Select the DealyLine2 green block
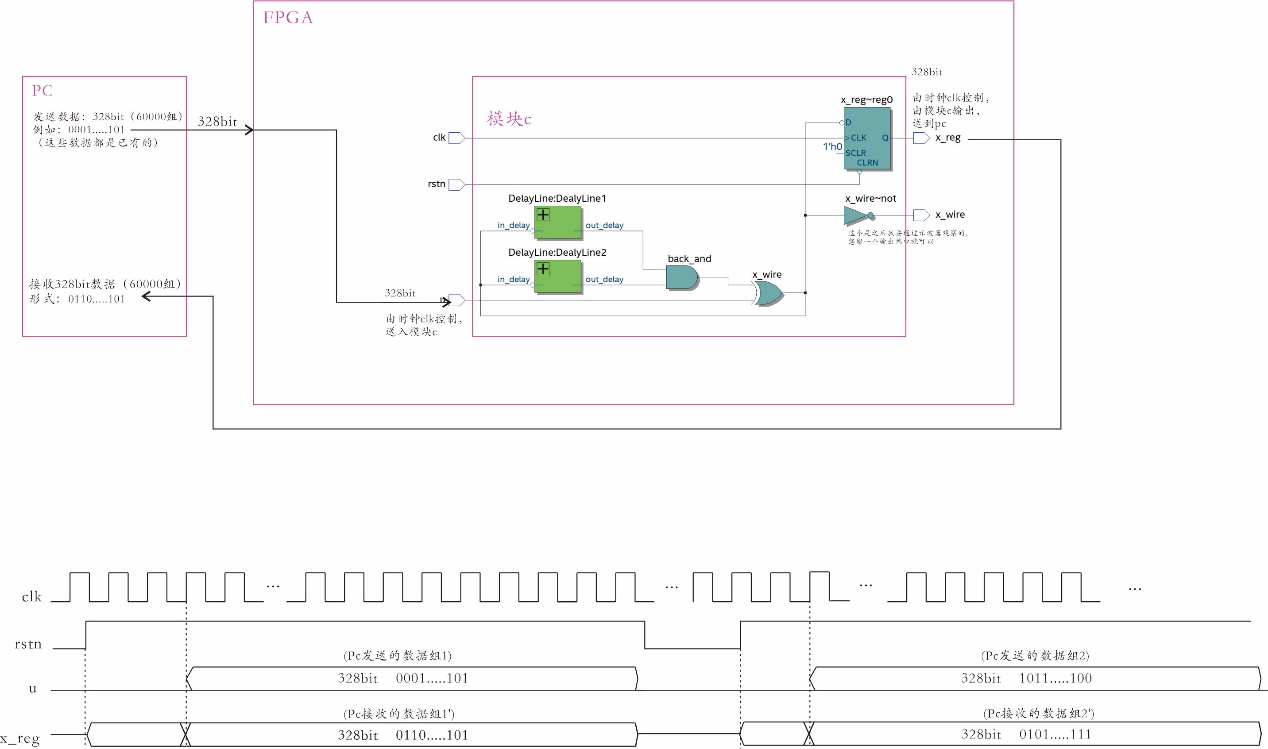 click(558, 276)
